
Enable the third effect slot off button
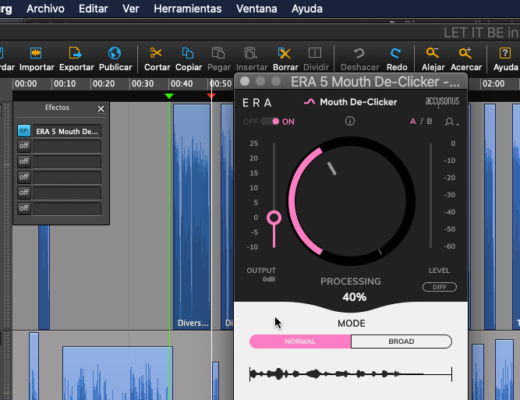(x=24, y=161)
